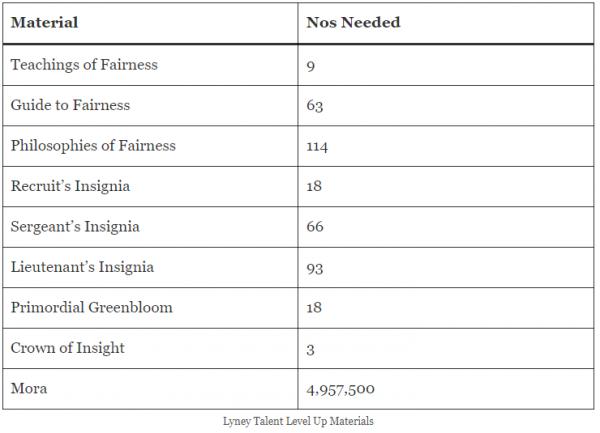Click the Recruit's Insignia cell
The image size is (600, 433).
(70, 186)
